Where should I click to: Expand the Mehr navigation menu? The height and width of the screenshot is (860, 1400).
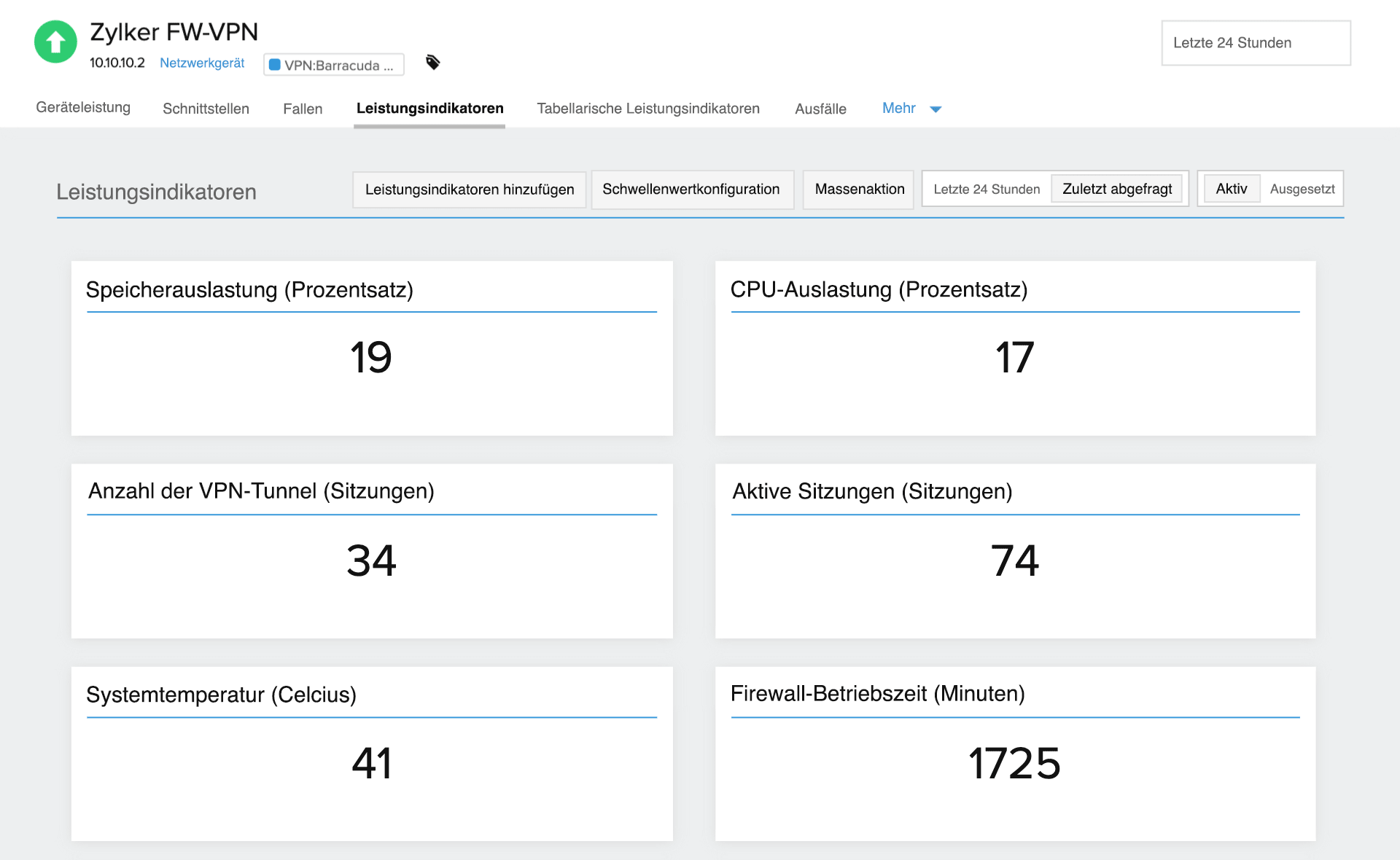coord(910,108)
